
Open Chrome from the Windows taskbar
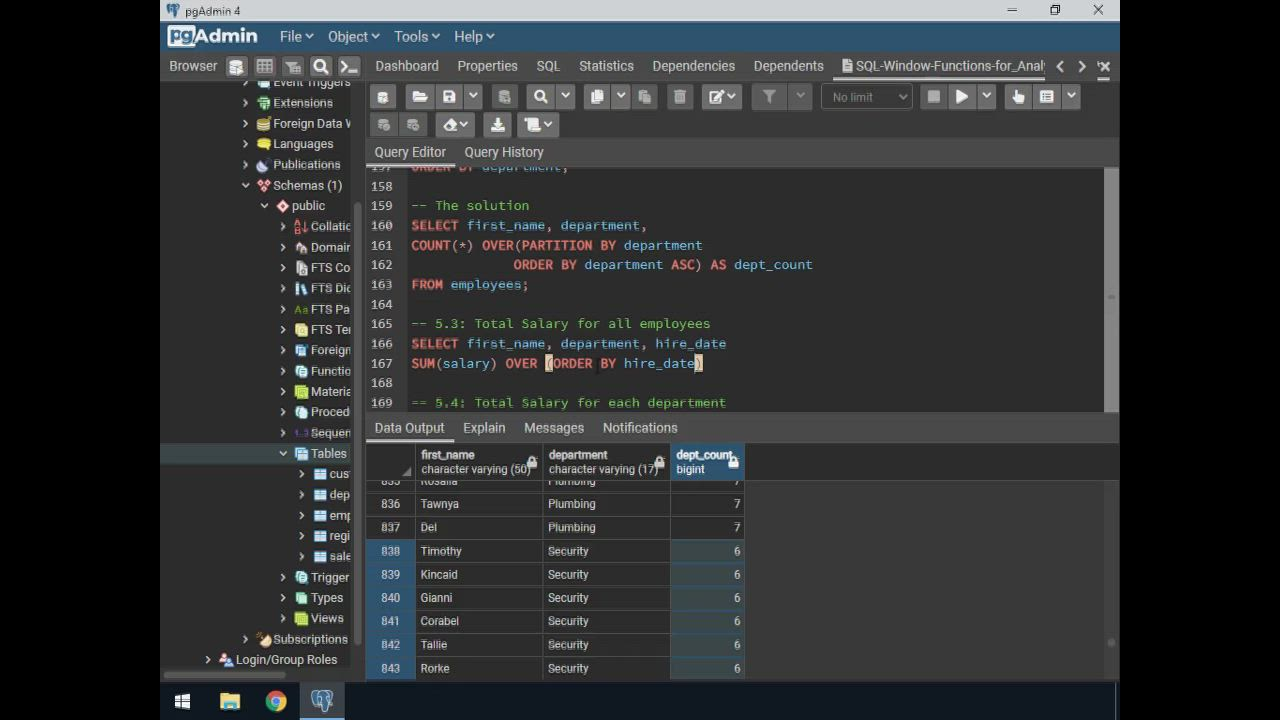pos(276,701)
